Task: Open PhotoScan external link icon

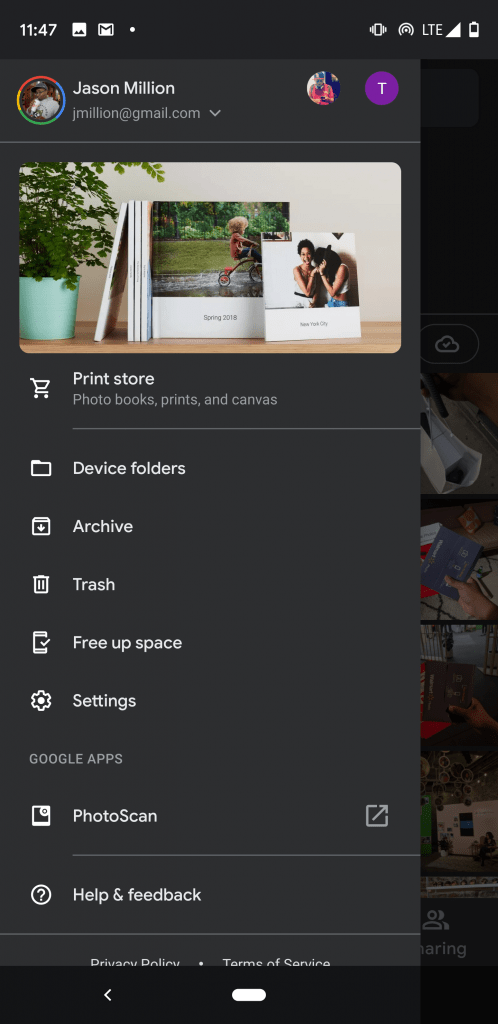Action: (x=377, y=816)
